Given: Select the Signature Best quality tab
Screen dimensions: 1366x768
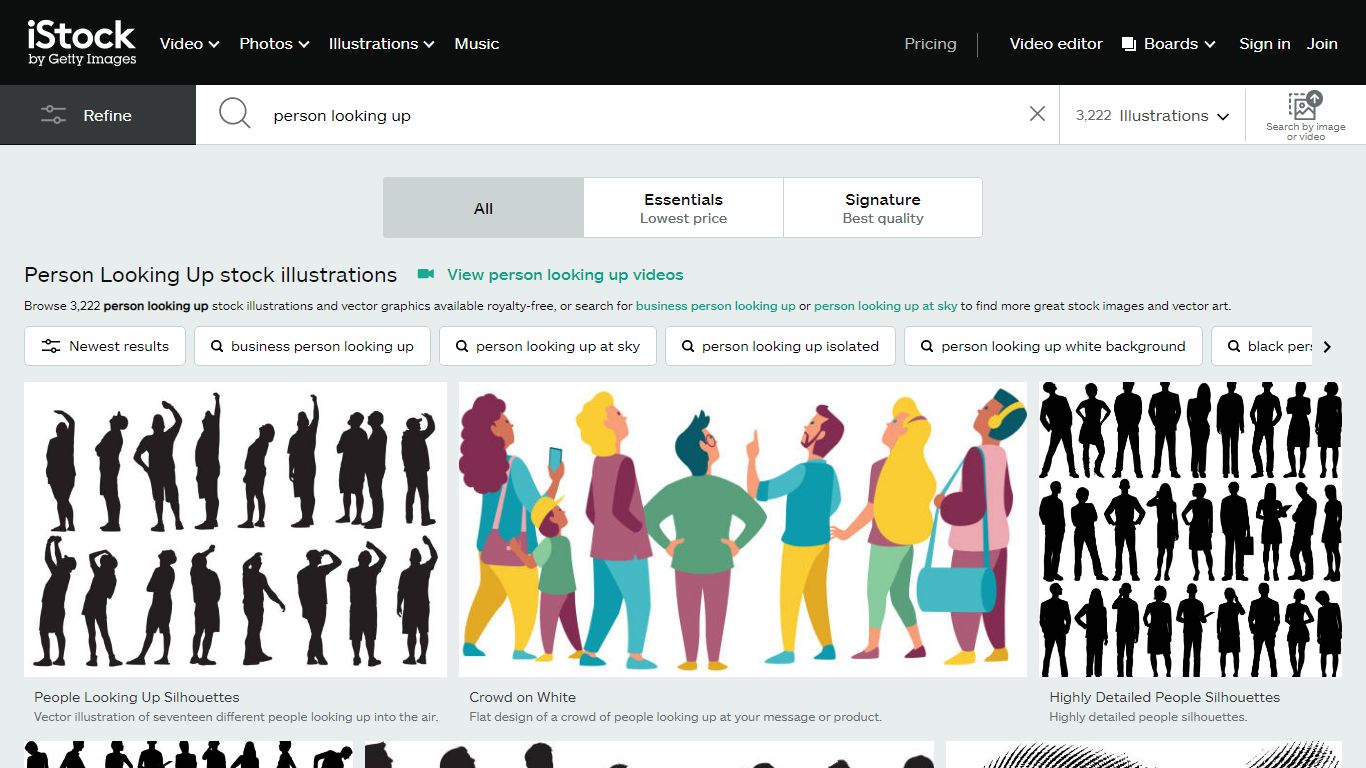Looking at the screenshot, I should tap(882, 208).
